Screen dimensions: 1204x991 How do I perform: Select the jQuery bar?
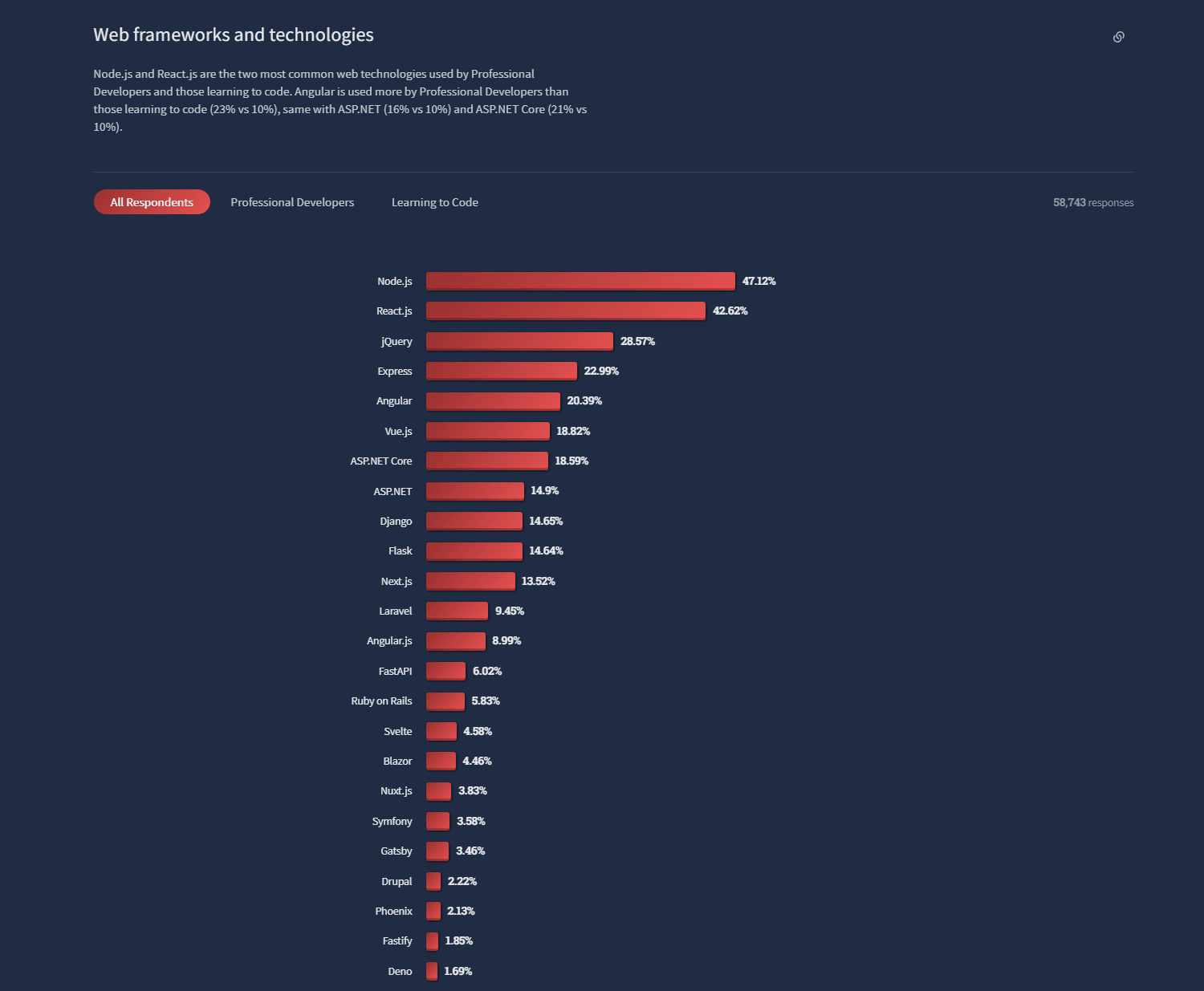pos(519,341)
